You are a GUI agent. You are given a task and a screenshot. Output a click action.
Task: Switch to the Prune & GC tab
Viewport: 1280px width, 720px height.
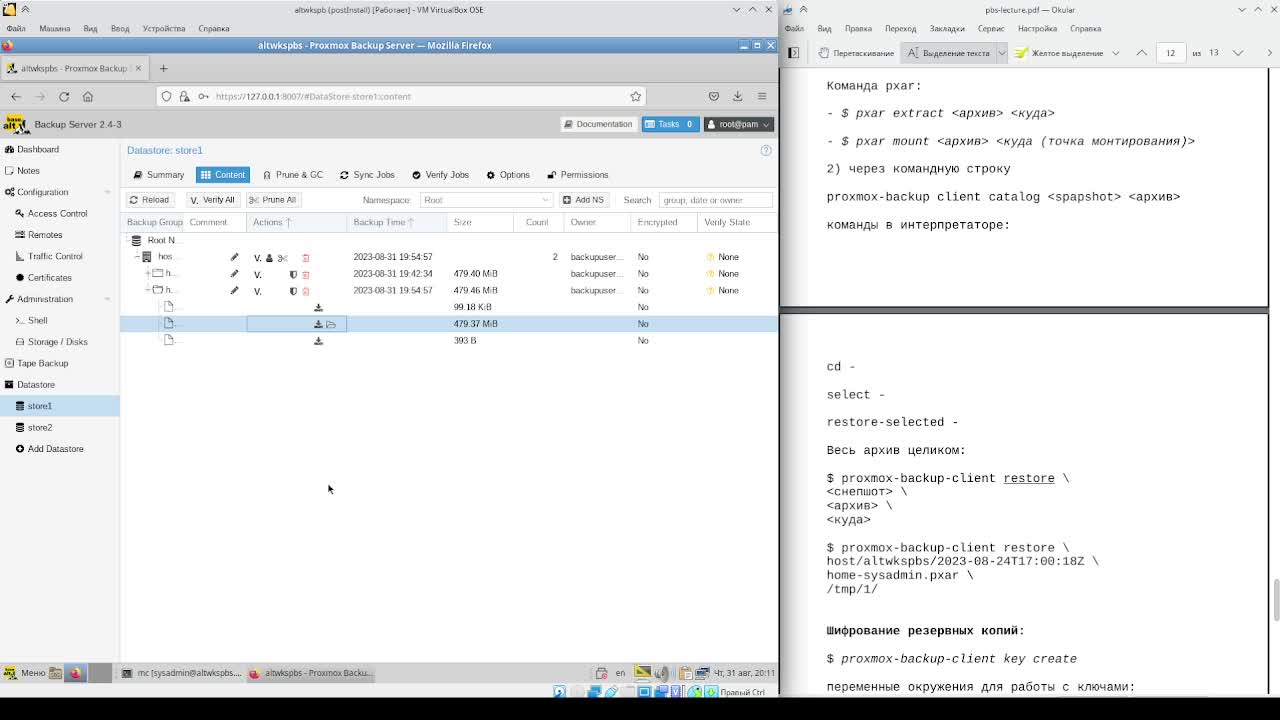coord(293,175)
